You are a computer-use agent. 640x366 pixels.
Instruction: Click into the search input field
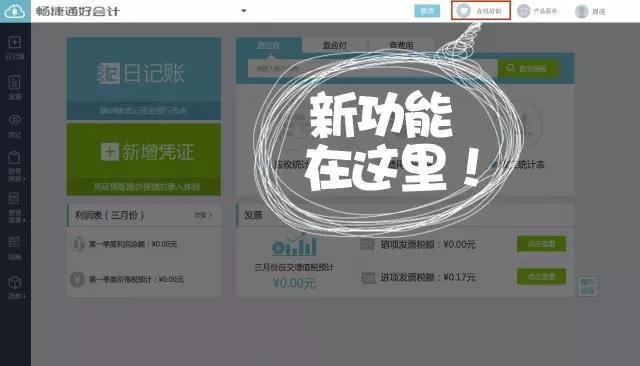[x=372, y=68]
